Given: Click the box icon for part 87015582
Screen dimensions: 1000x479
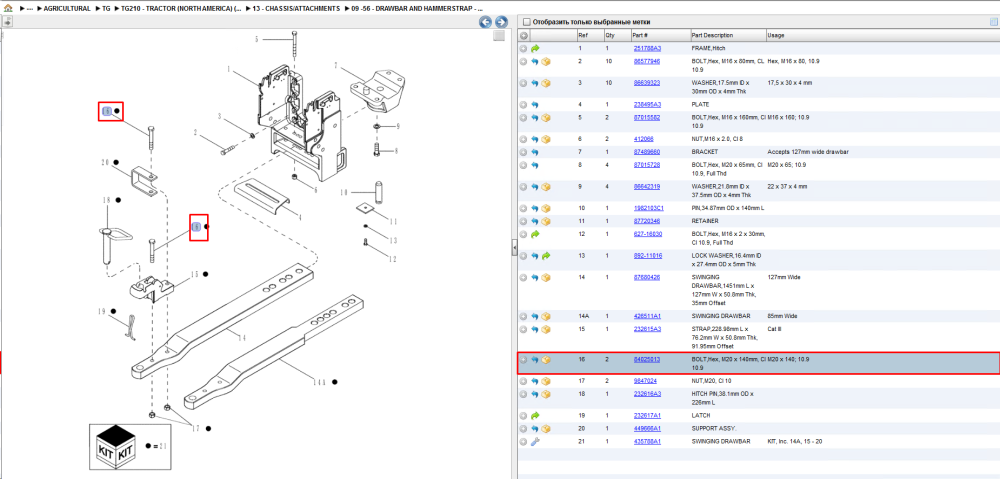Looking at the screenshot, I should click(x=546, y=118).
